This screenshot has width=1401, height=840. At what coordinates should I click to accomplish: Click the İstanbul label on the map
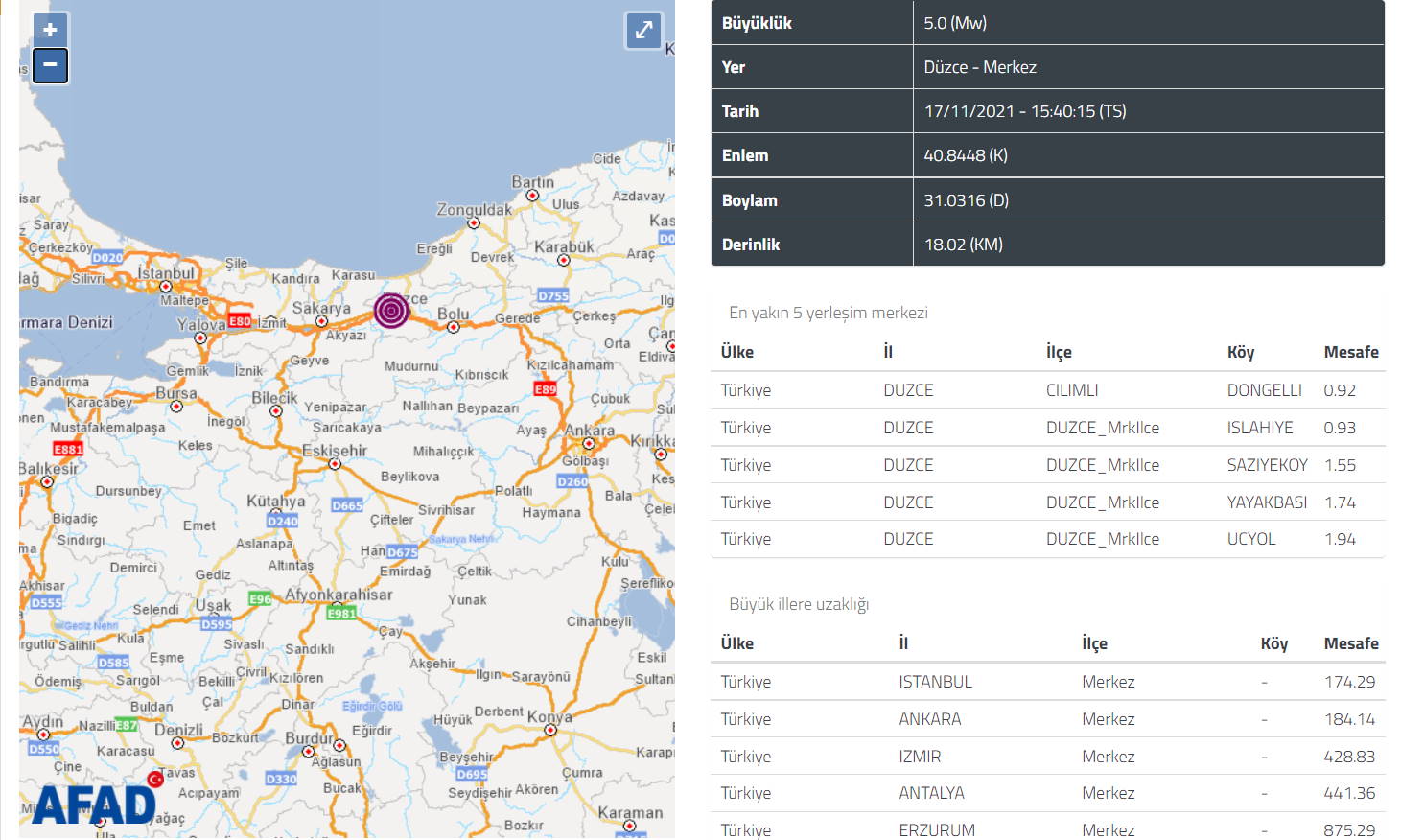166,273
